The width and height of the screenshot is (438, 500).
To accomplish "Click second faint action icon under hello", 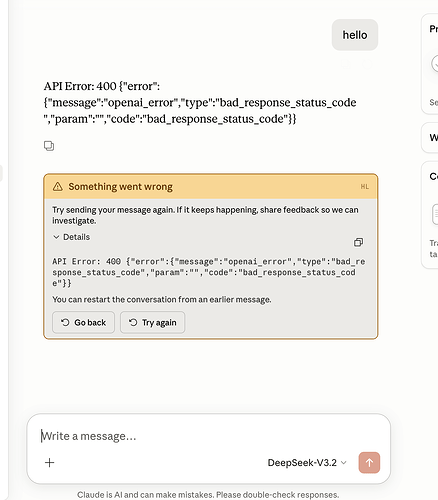I will pyautogui.click(x=367, y=64).
